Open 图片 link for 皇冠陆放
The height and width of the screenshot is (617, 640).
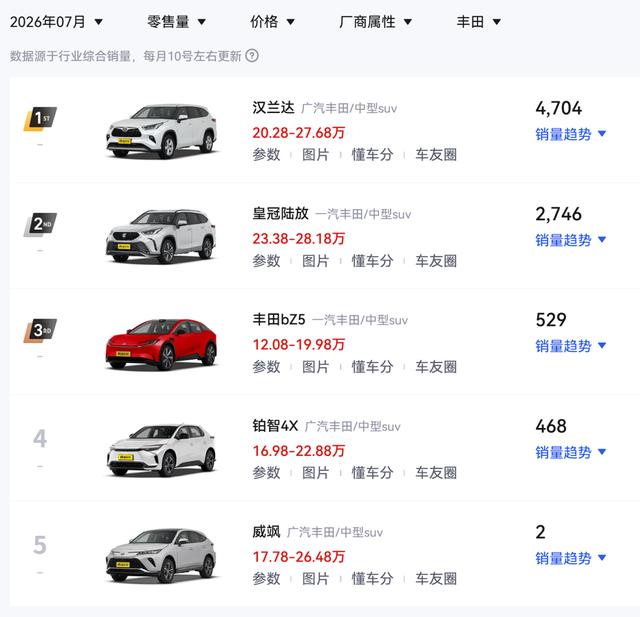click(315, 261)
